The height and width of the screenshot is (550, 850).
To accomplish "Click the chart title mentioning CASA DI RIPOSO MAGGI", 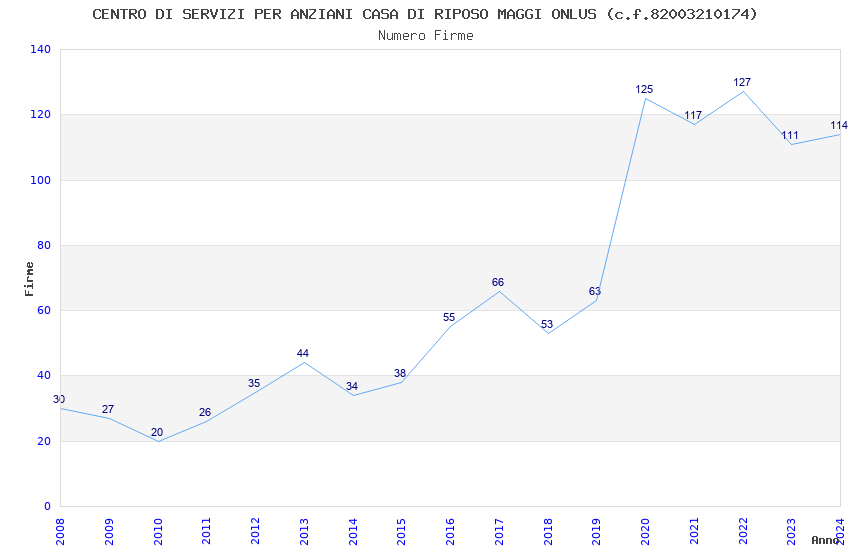I will [x=424, y=15].
